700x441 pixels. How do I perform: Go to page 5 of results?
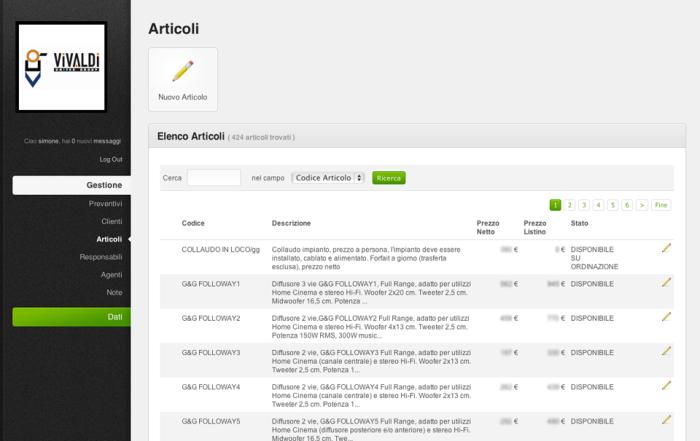click(x=612, y=205)
